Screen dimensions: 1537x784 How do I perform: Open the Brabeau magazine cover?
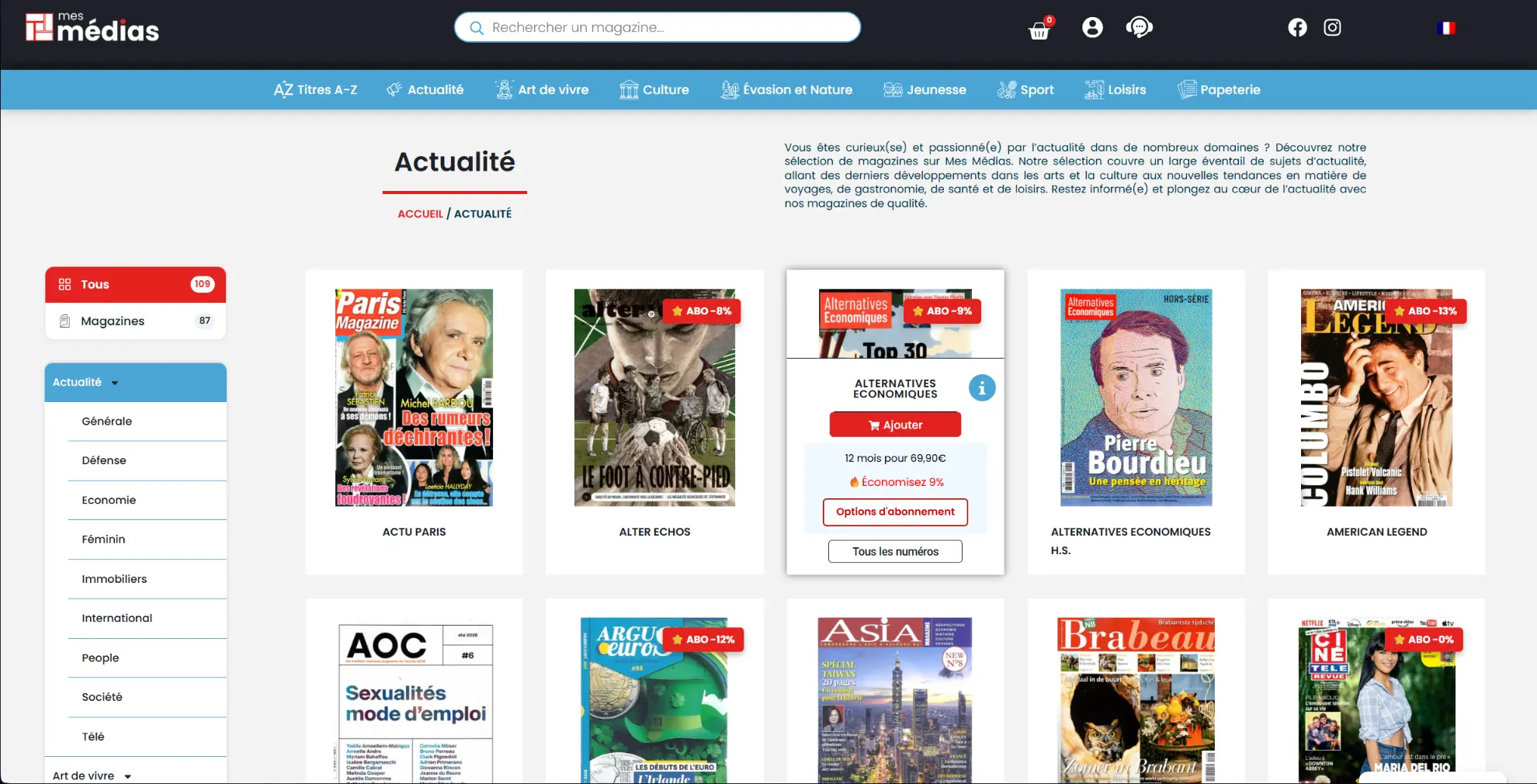coord(1136,700)
